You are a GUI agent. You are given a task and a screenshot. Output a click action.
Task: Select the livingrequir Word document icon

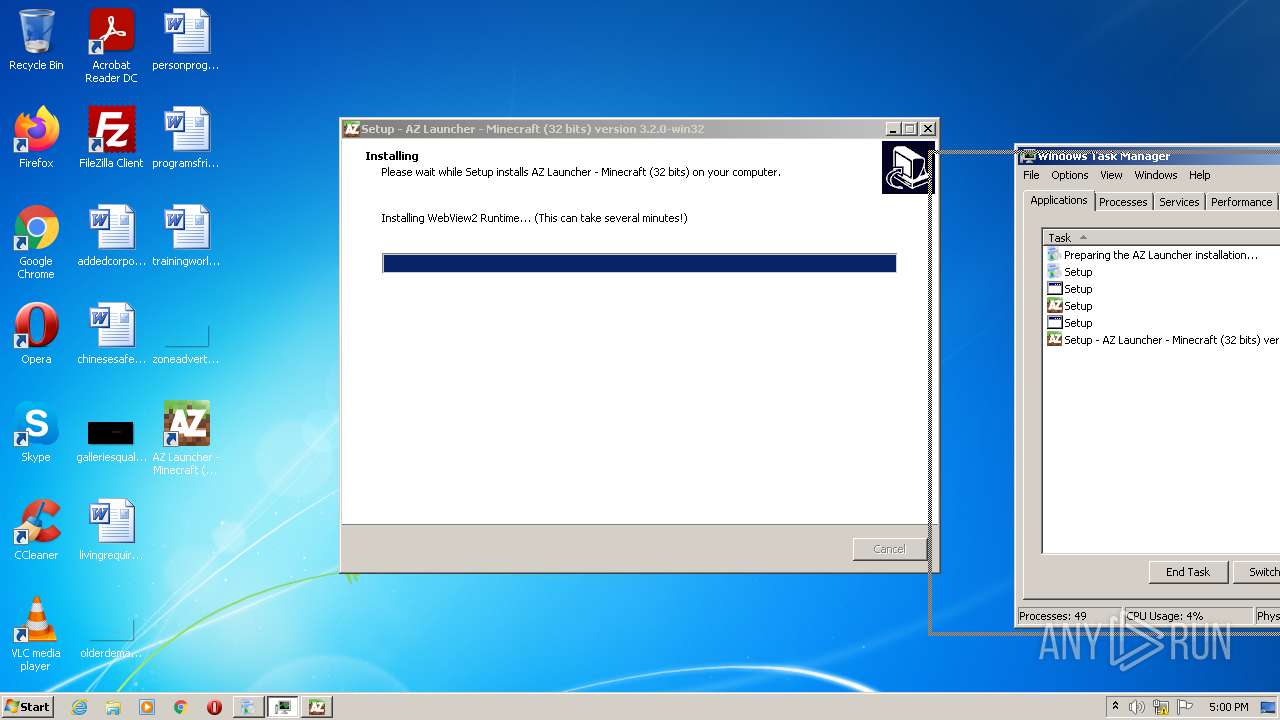111,530
